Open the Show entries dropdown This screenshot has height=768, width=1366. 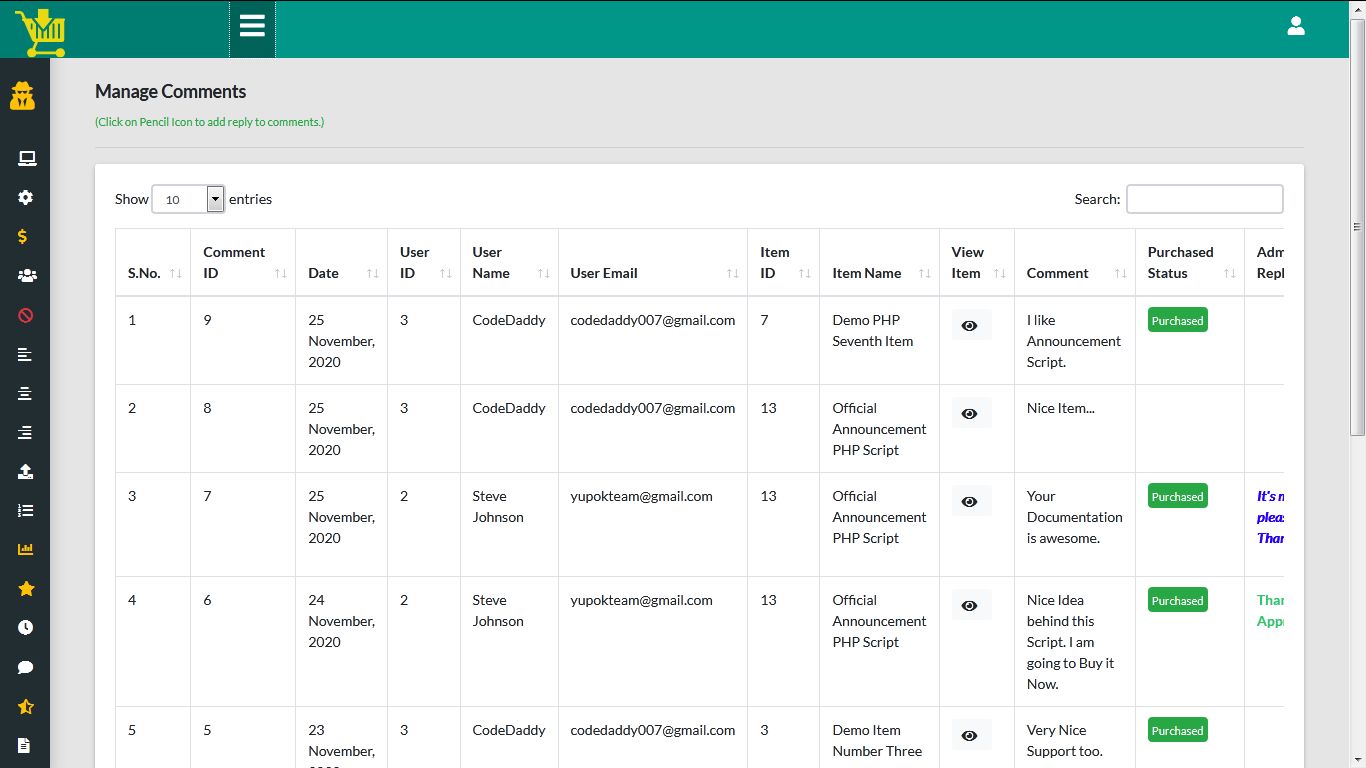pyautogui.click(x=214, y=199)
